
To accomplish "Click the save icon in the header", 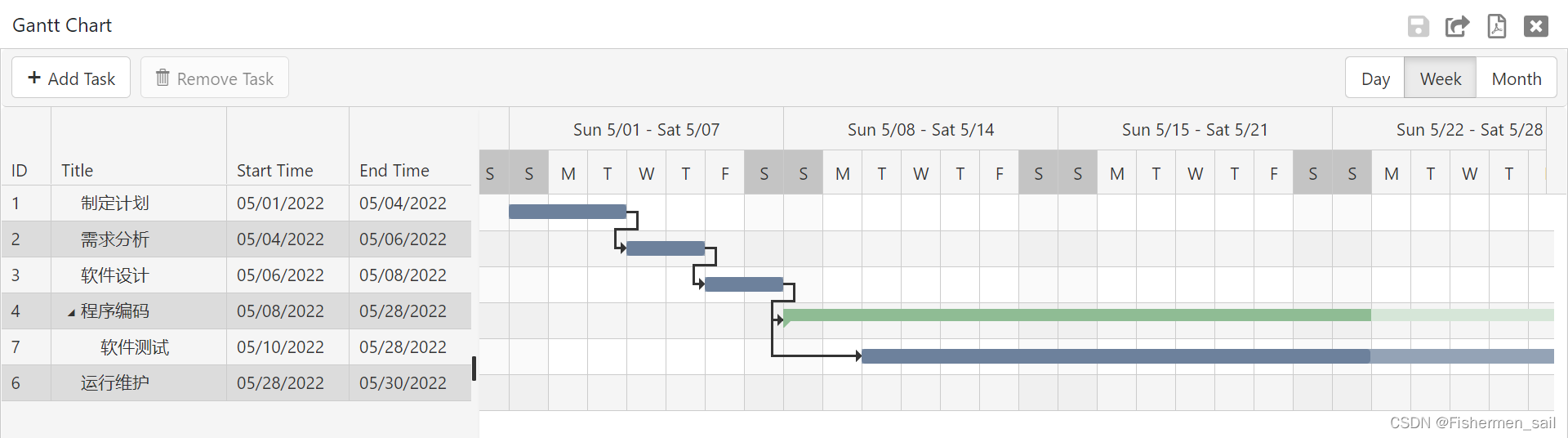I will (x=1418, y=26).
